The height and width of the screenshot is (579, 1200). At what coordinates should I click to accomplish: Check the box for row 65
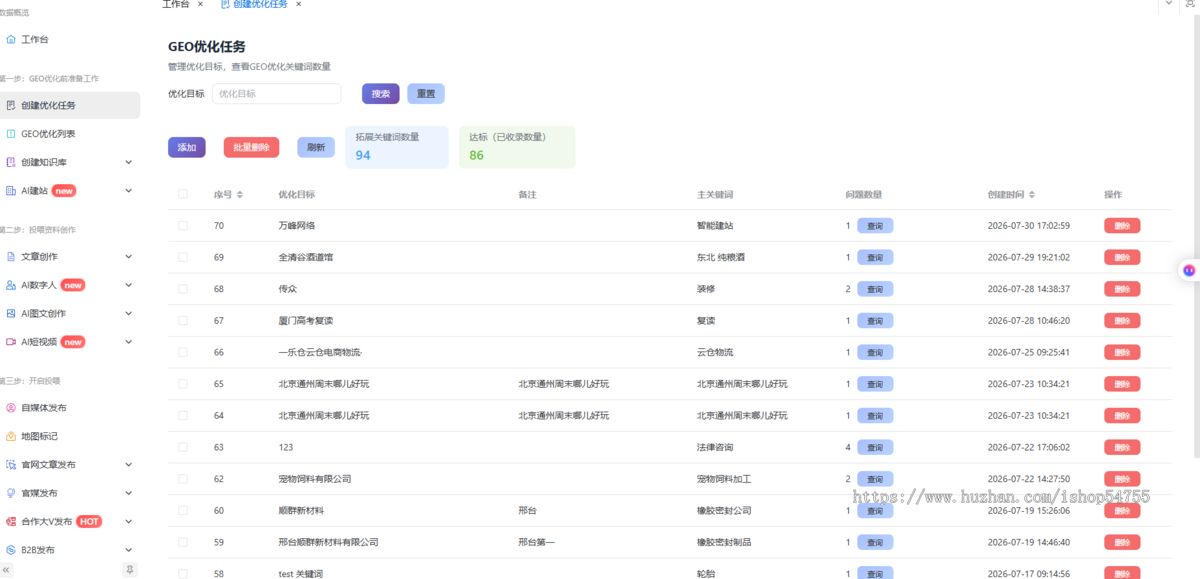[183, 384]
